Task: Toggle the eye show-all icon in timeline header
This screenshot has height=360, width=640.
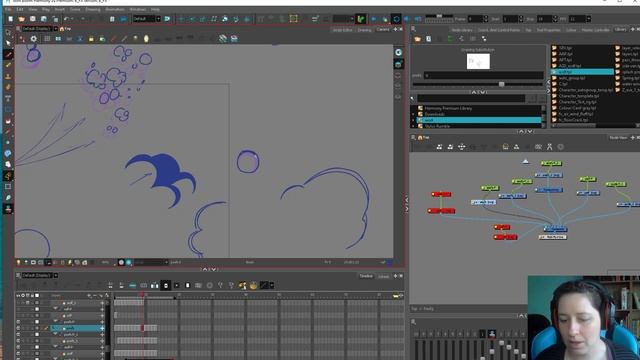Action: 18,295
